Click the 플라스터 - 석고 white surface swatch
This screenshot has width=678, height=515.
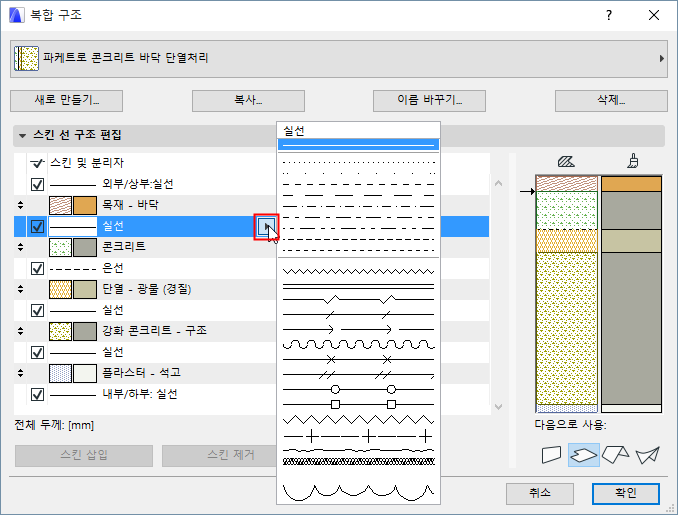coord(85,373)
